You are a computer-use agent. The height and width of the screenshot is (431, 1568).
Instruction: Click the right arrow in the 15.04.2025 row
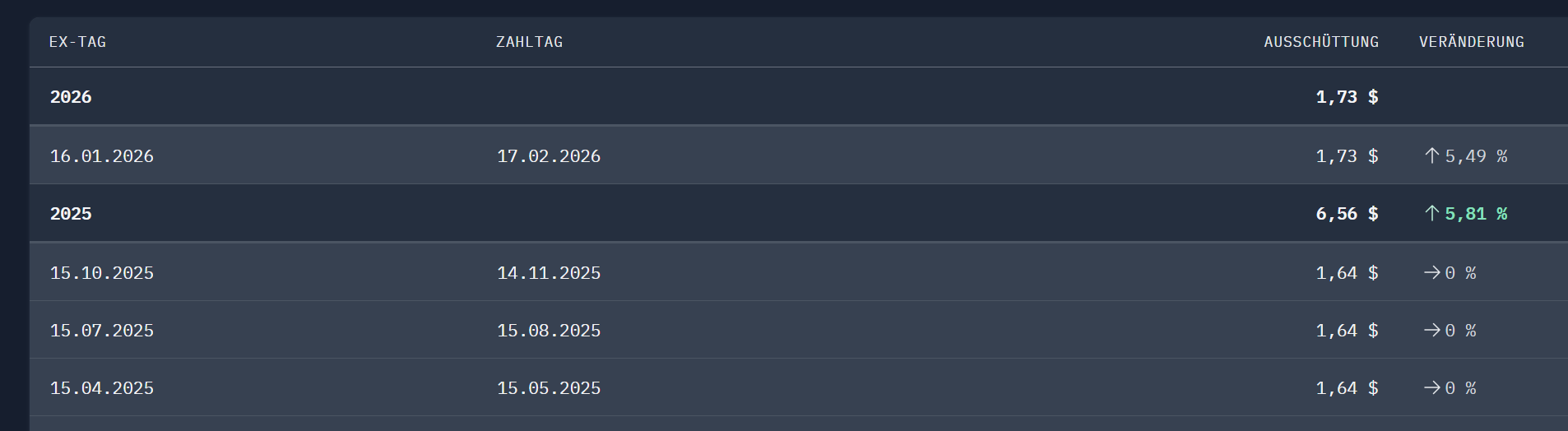coord(1432,388)
